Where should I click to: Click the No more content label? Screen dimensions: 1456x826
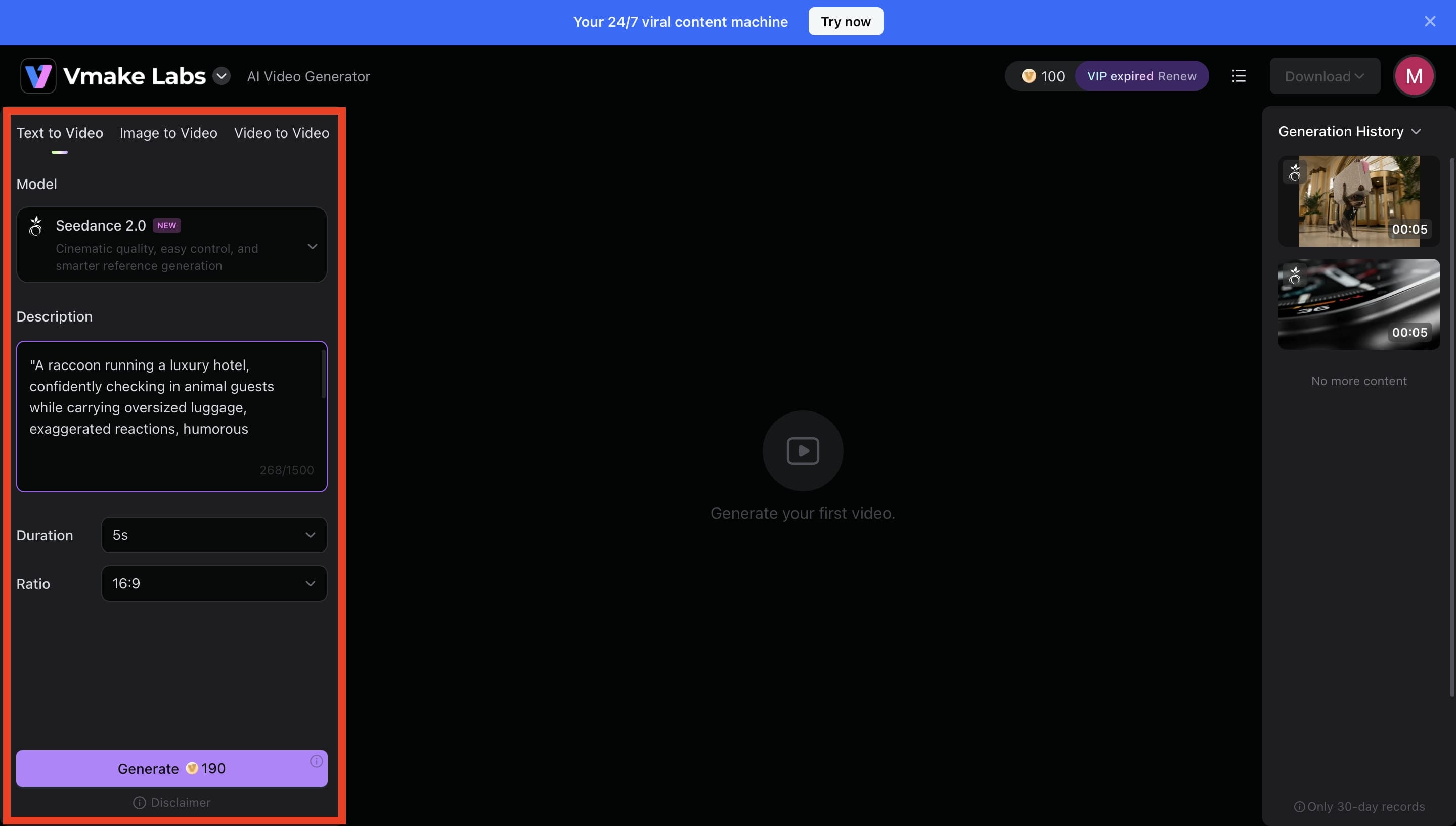point(1359,381)
